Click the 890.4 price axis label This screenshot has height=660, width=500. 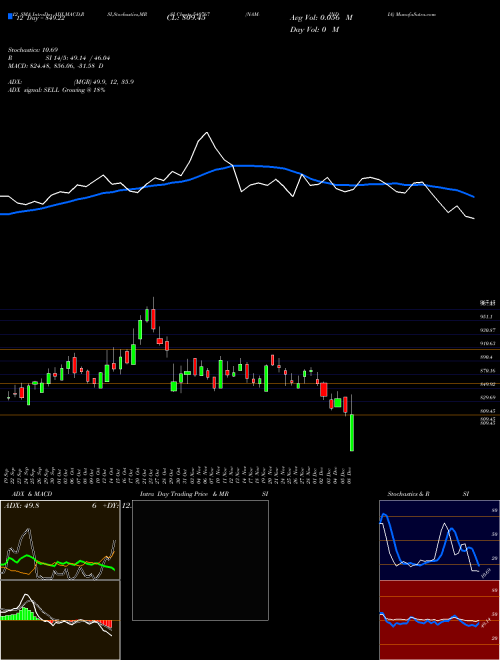[486, 357]
